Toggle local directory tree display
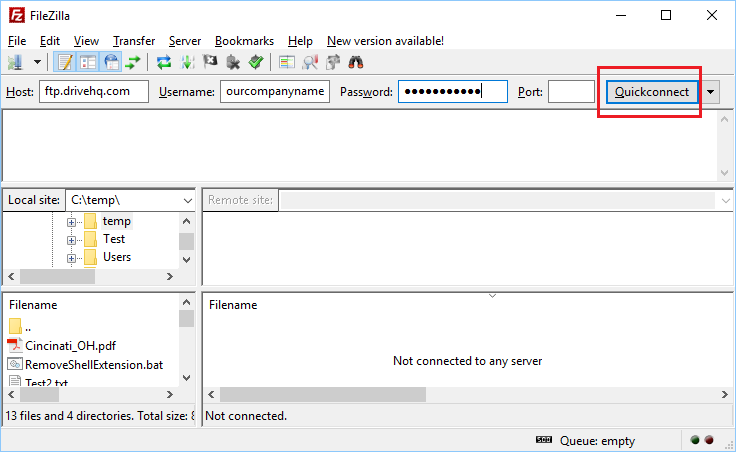The image size is (736, 452). 87,62
